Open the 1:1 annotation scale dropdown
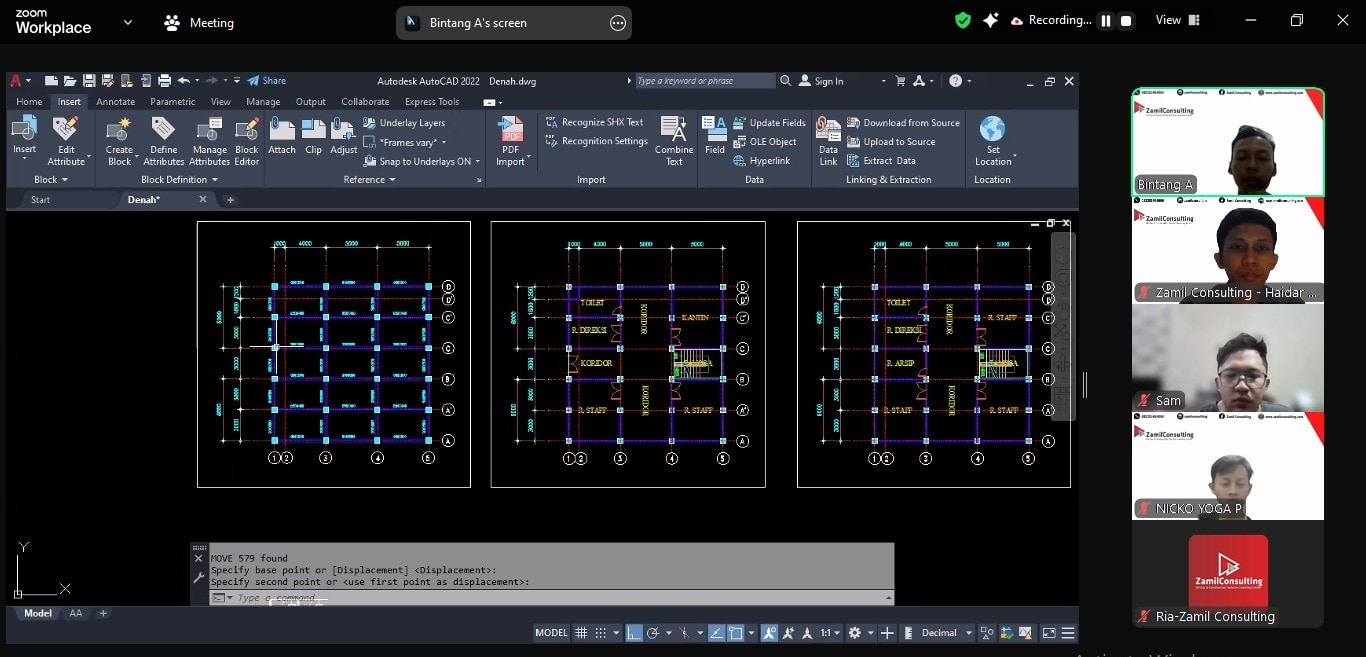Screen dimensions: 1366x657 point(830,633)
